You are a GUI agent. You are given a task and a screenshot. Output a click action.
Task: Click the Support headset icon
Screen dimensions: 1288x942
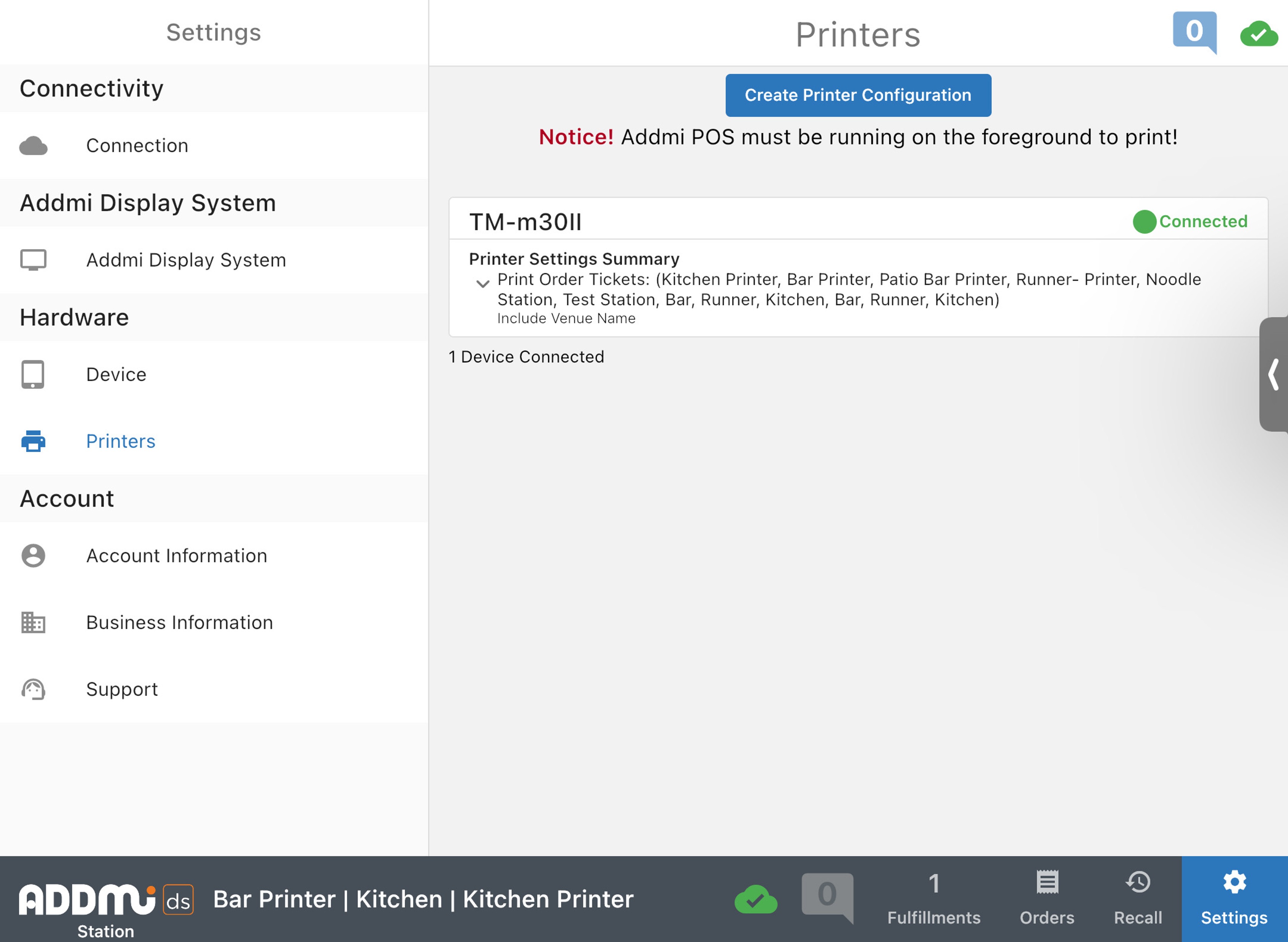33,689
